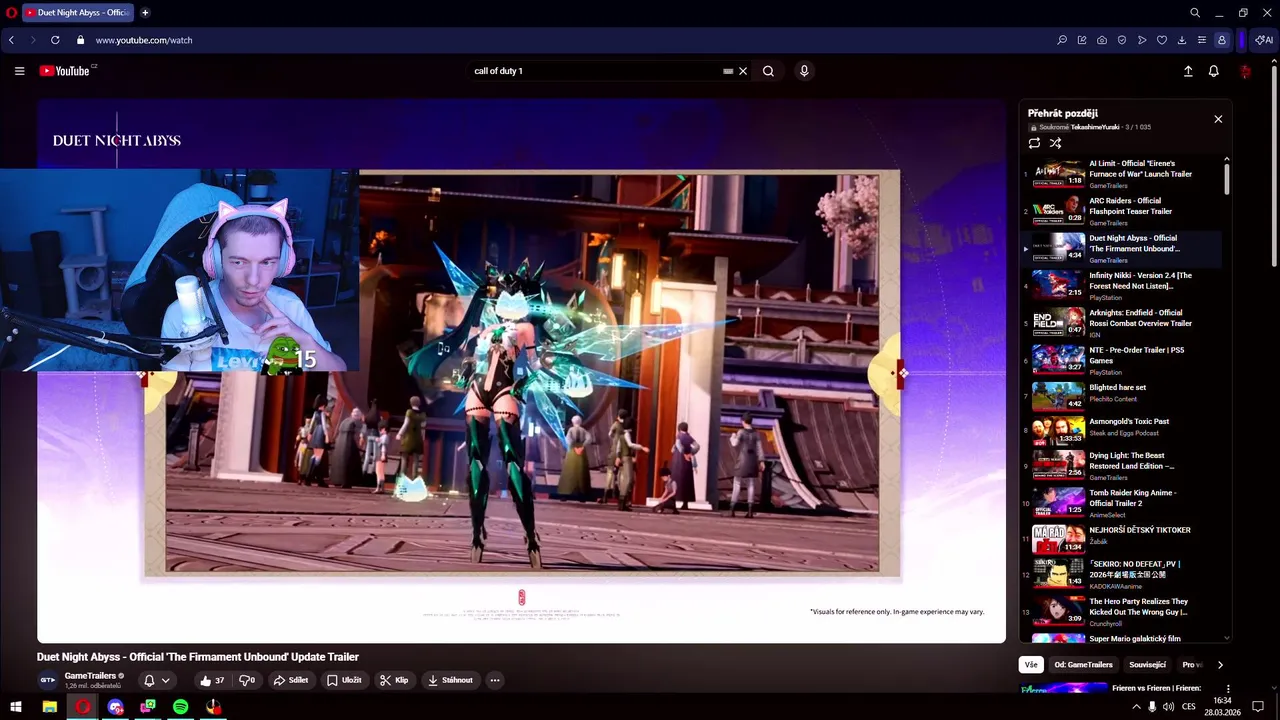Select The Hero Party Realizes video
The image size is (1280, 720).
1120,611
